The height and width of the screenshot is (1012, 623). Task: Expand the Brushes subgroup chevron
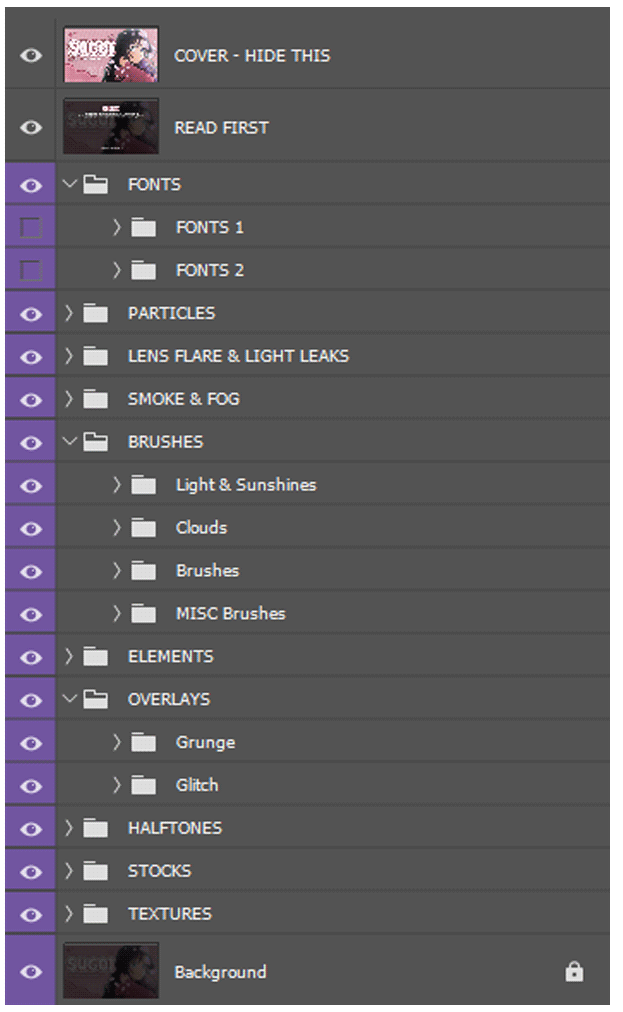pyautogui.click(x=117, y=570)
